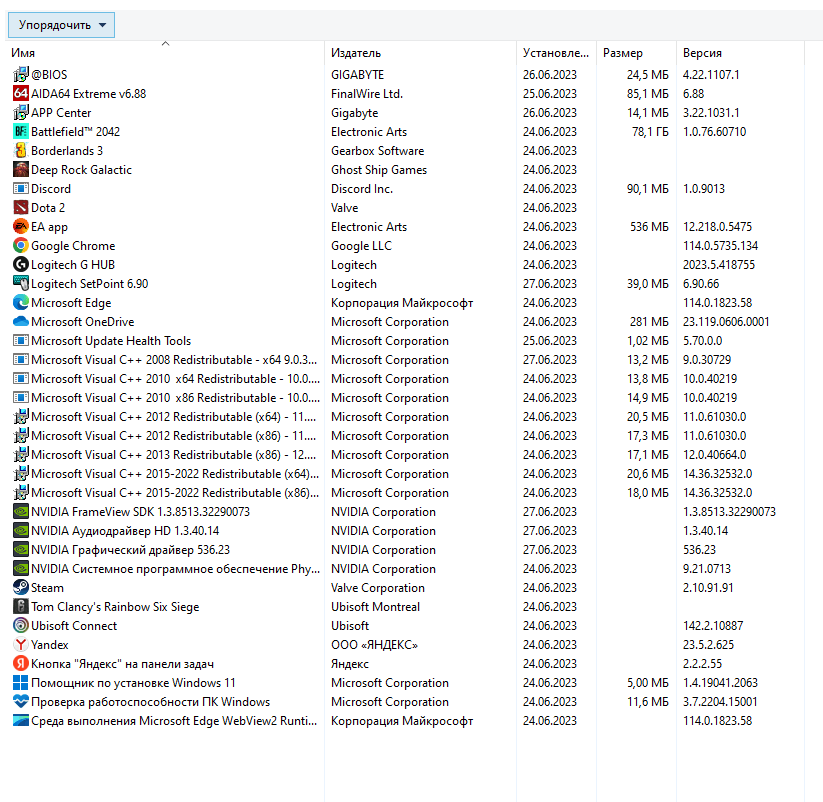Select the Yandex browser icon
This screenshot has height=802, width=823.
pos(20,645)
